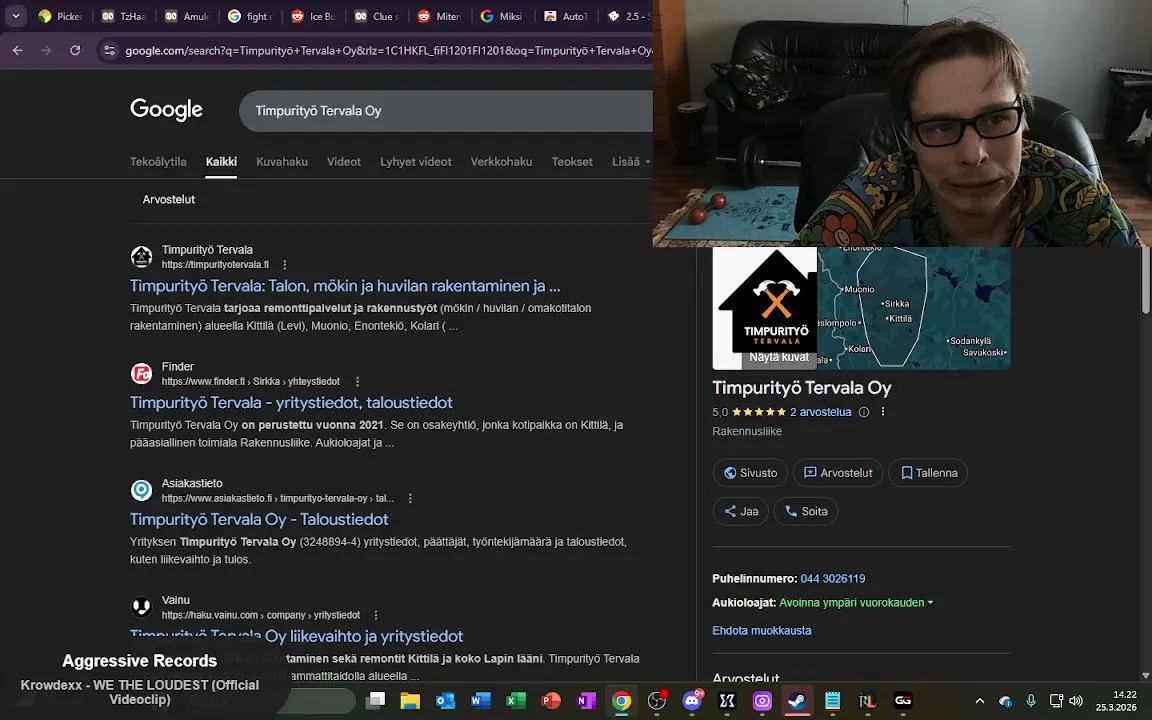Switch to the AutoT browser tab
The width and height of the screenshot is (1152, 720).
566,16
